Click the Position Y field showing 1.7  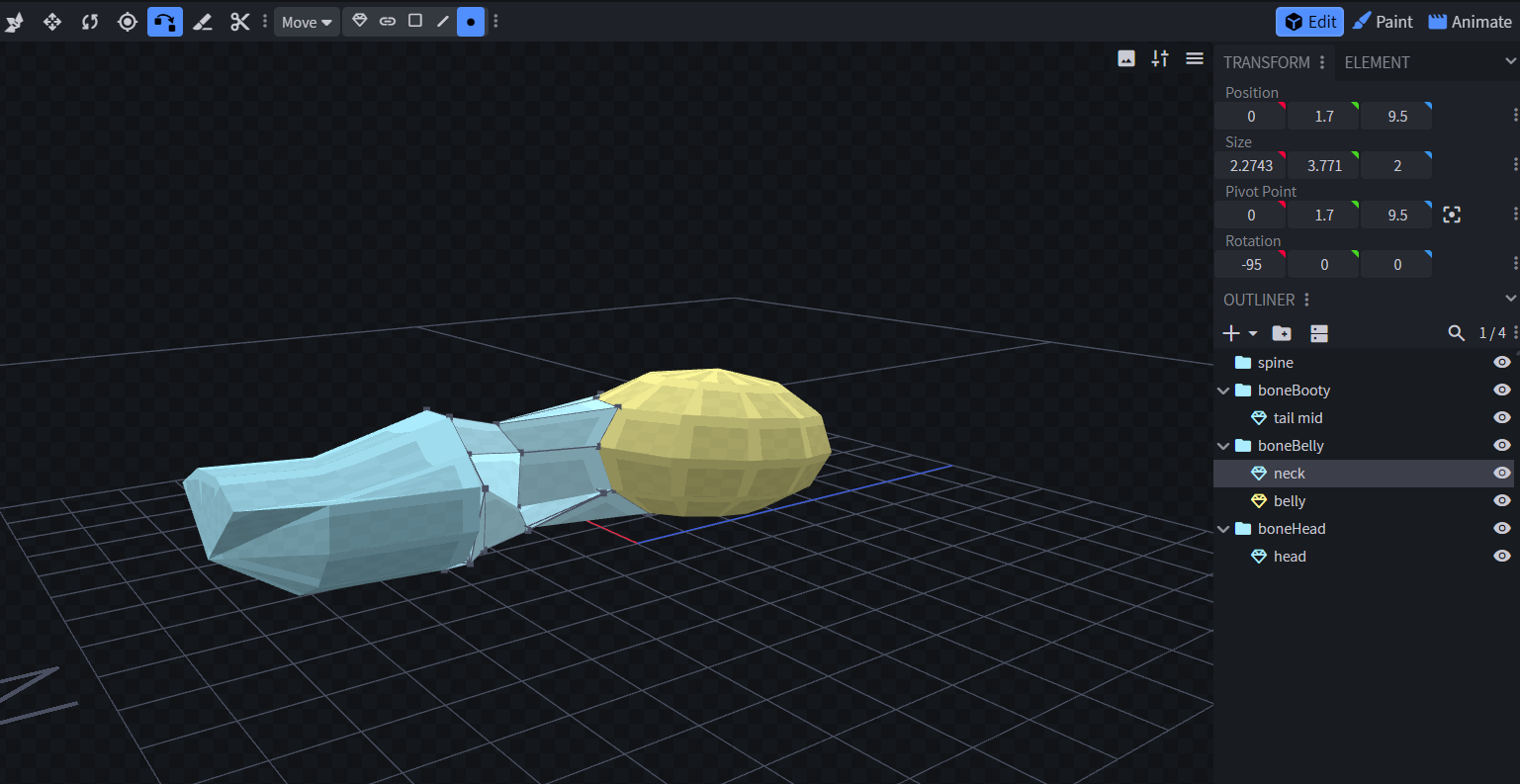(x=1324, y=116)
